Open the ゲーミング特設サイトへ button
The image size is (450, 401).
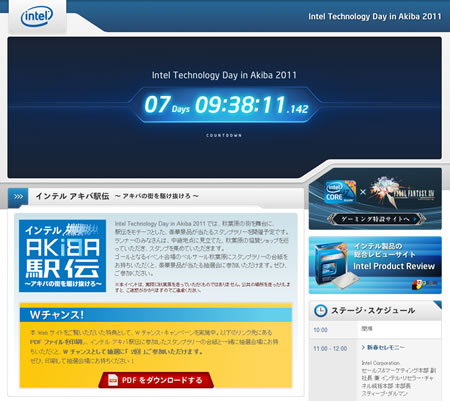[376, 219]
